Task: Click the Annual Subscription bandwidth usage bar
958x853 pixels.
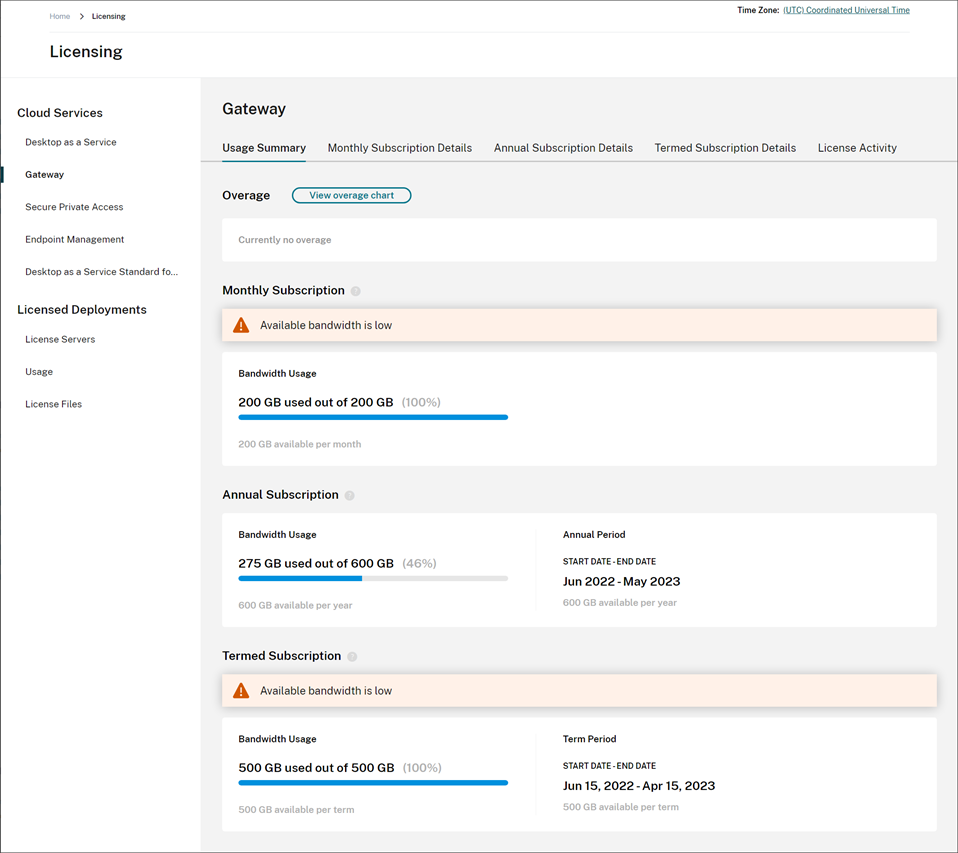Action: [x=373, y=578]
